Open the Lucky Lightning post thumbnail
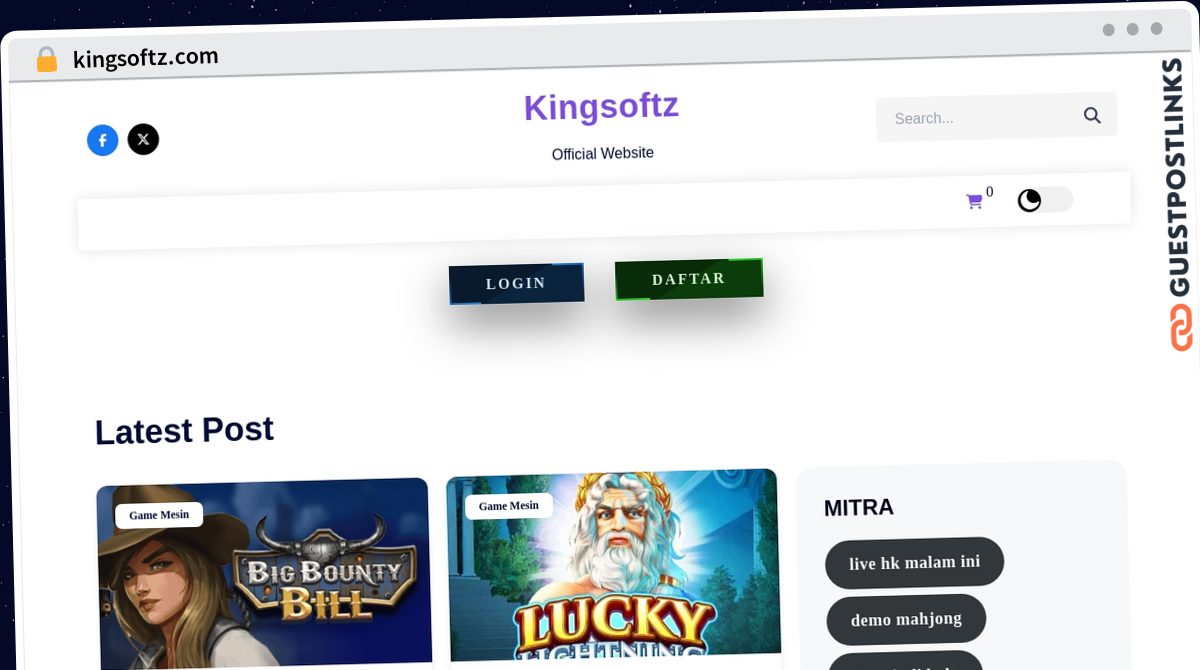 613,566
